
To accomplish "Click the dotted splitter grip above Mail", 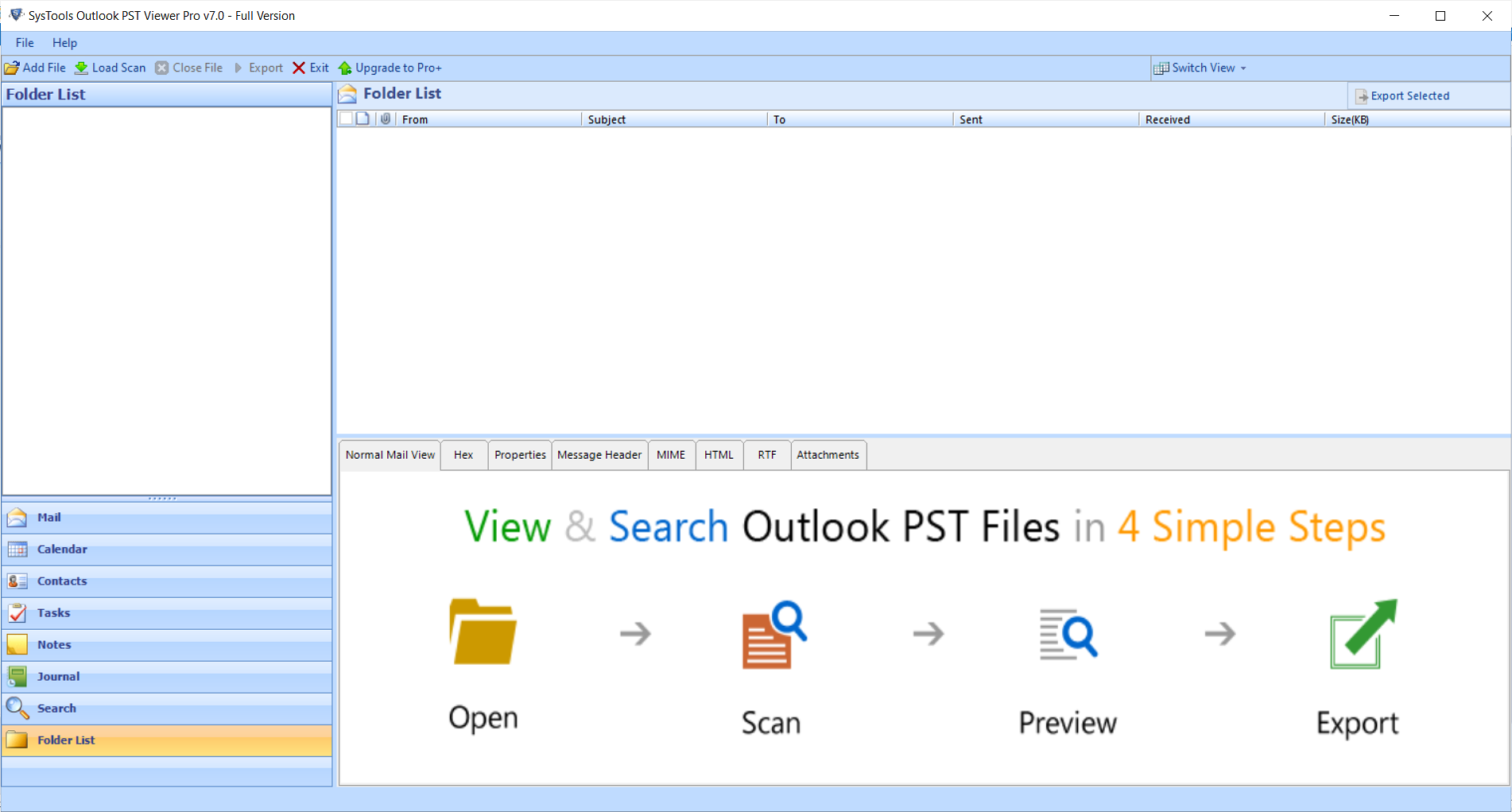I will pos(162,499).
